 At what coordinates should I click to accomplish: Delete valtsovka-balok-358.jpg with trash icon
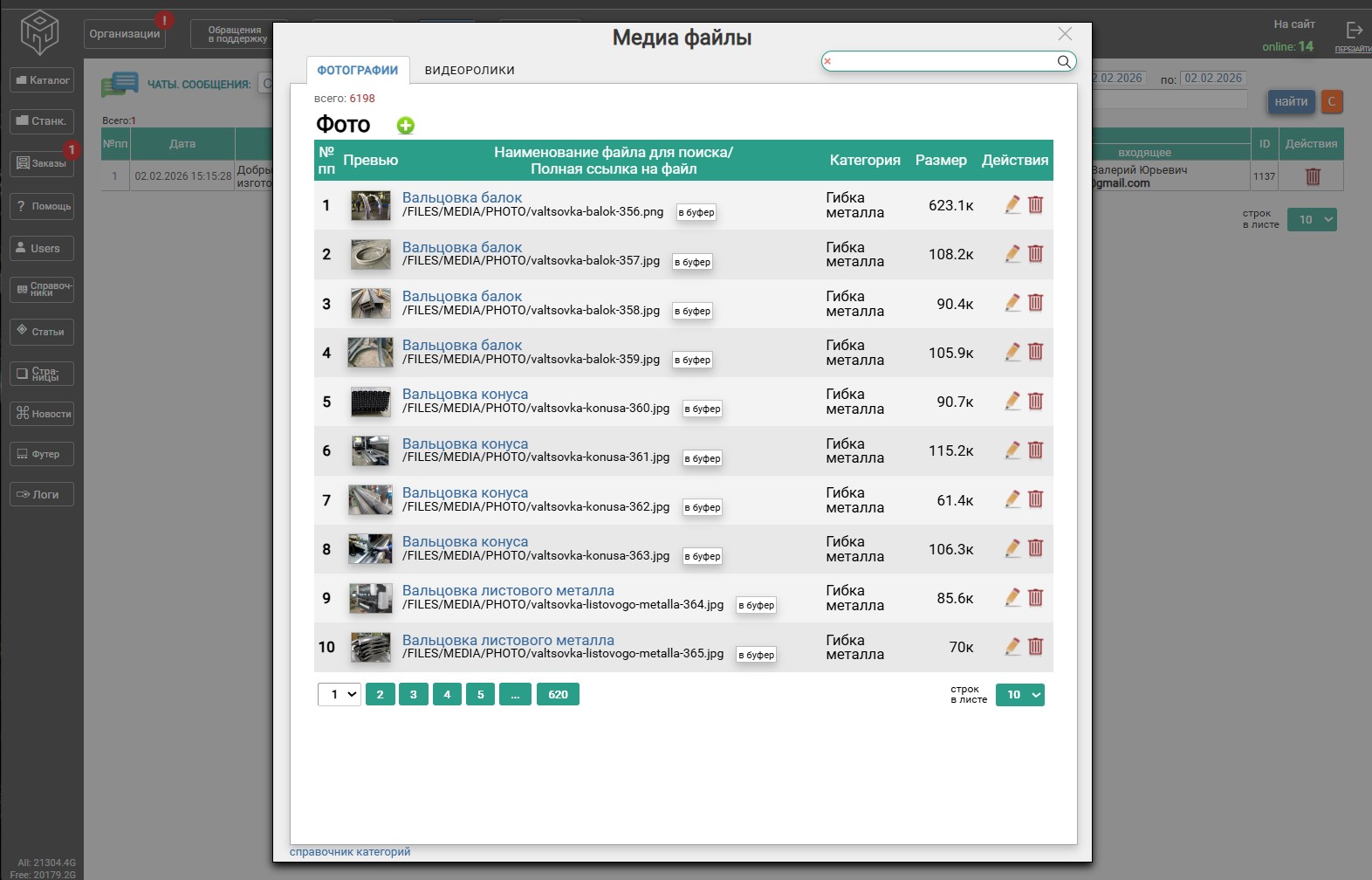click(1036, 303)
